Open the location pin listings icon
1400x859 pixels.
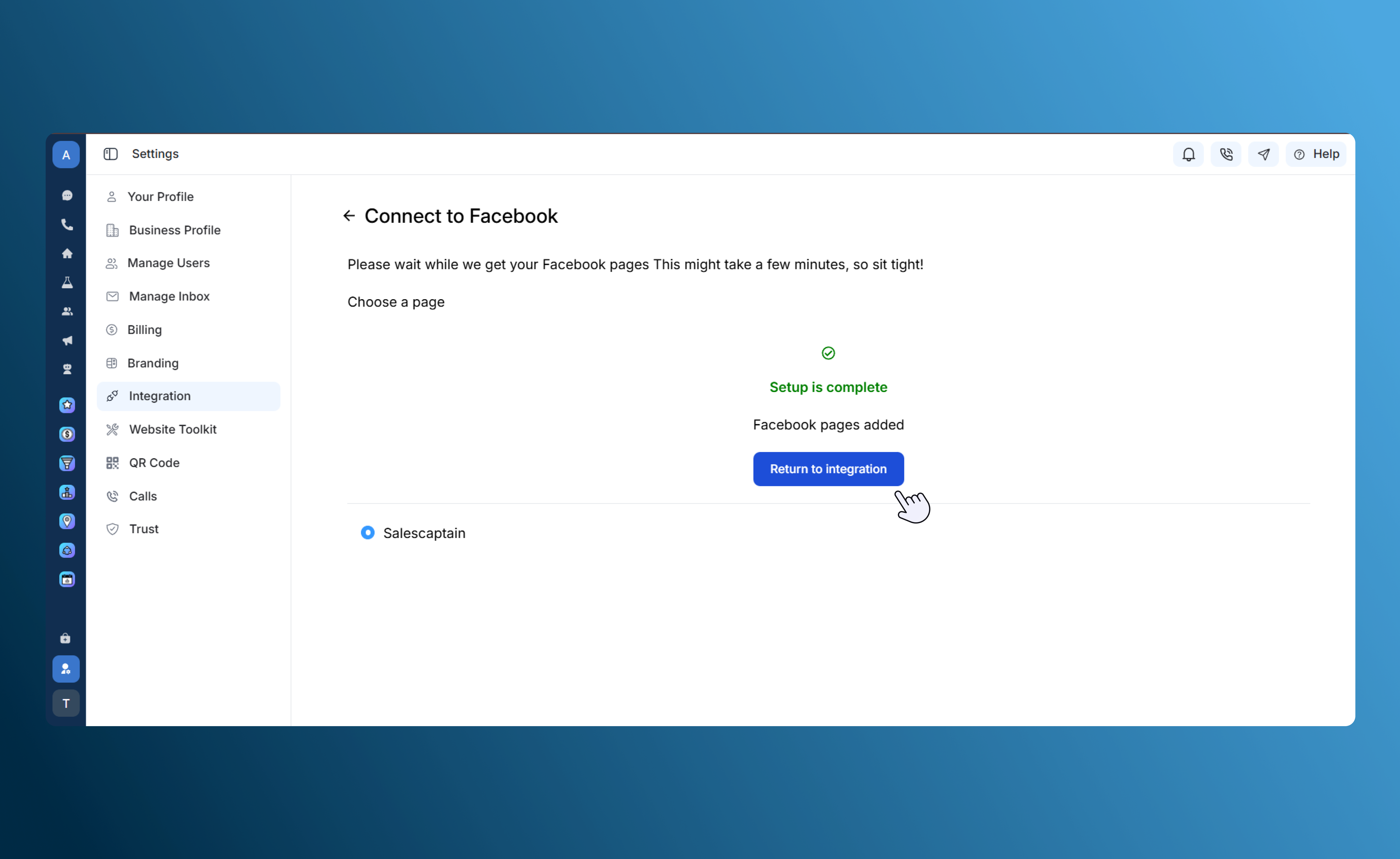point(67,521)
